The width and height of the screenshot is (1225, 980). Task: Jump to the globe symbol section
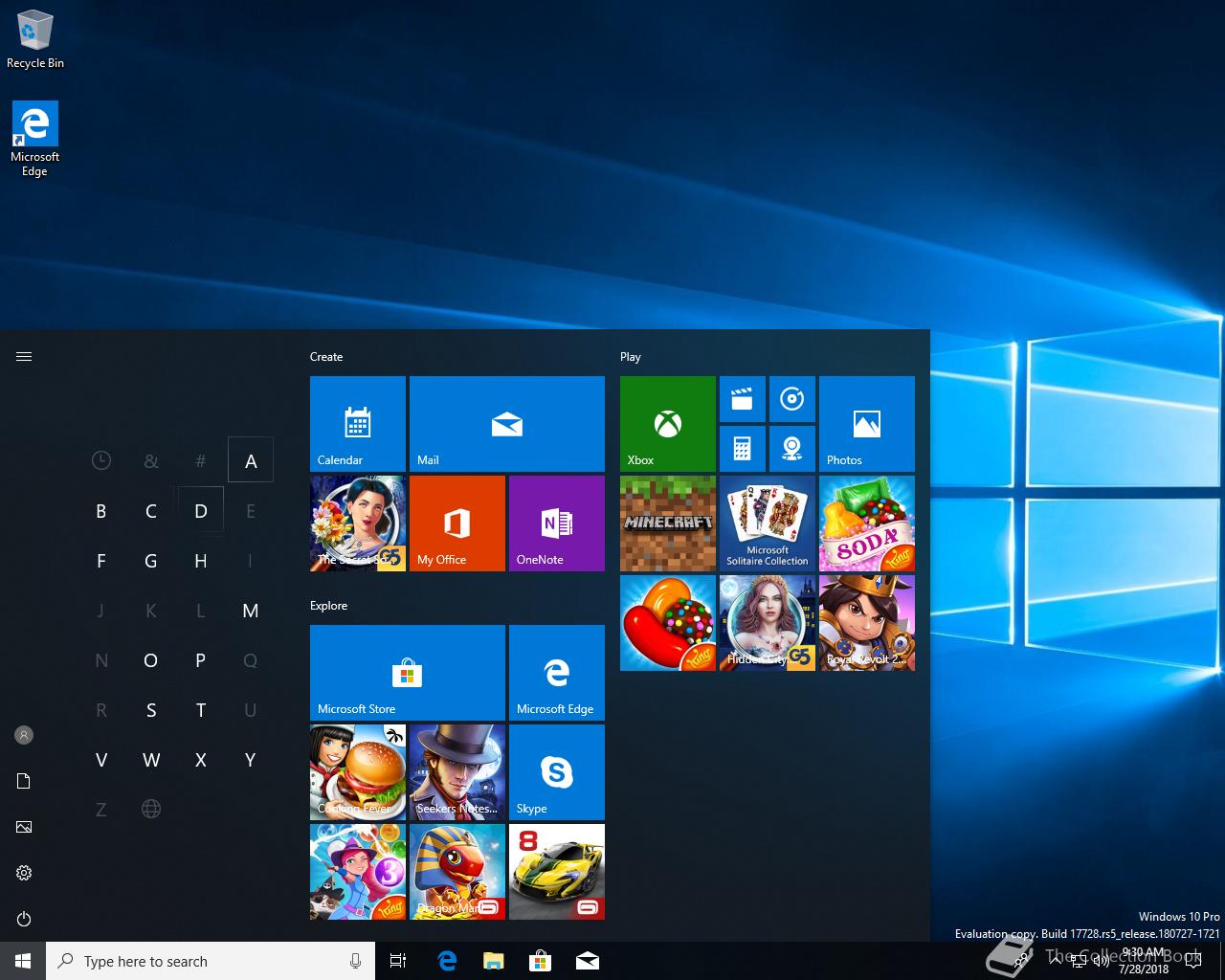point(151,810)
